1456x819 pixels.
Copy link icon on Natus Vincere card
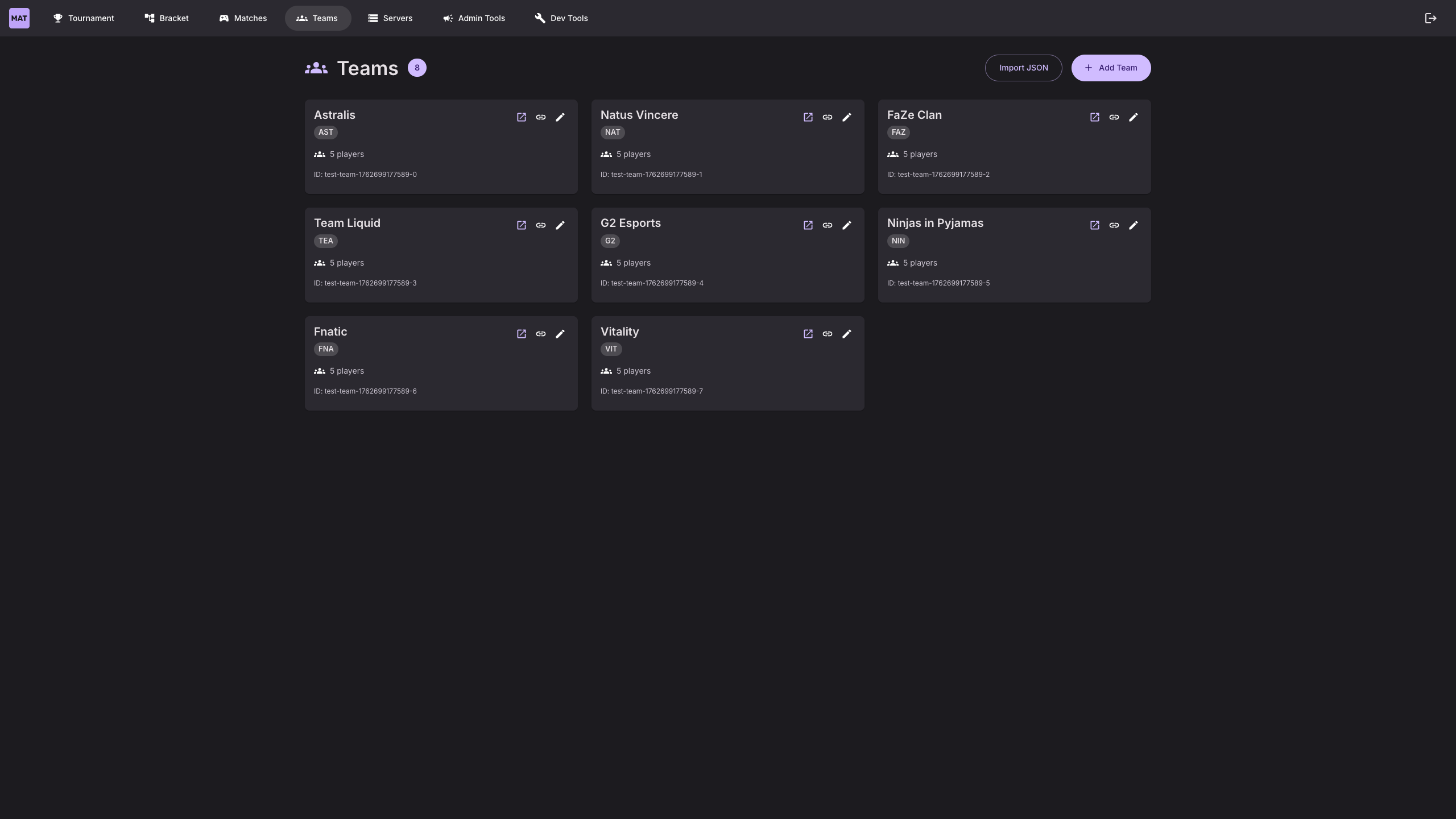click(828, 117)
